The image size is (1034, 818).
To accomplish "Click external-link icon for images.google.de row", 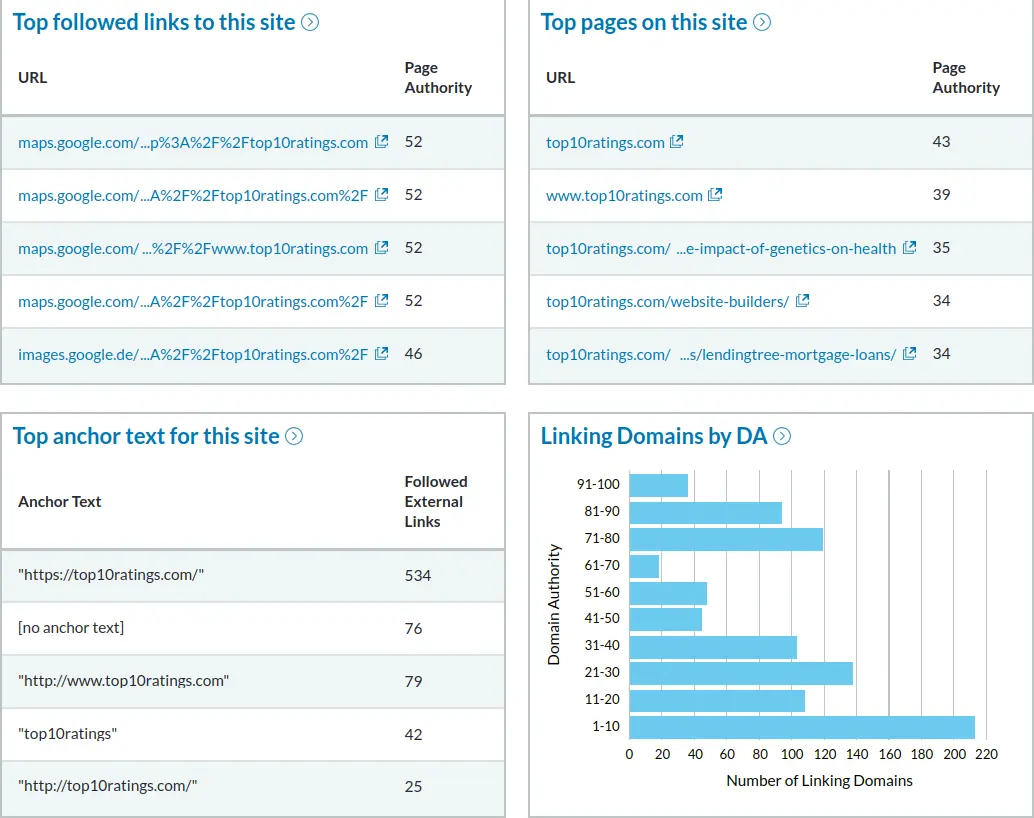I will (381, 354).
